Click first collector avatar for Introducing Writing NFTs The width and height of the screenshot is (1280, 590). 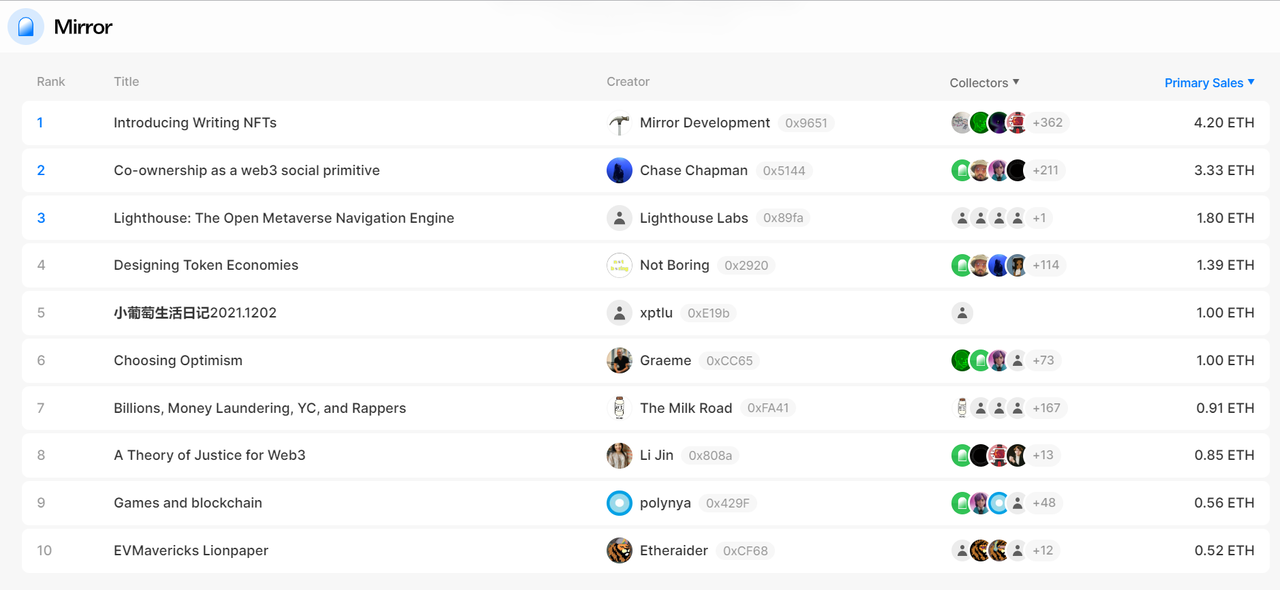pos(961,123)
